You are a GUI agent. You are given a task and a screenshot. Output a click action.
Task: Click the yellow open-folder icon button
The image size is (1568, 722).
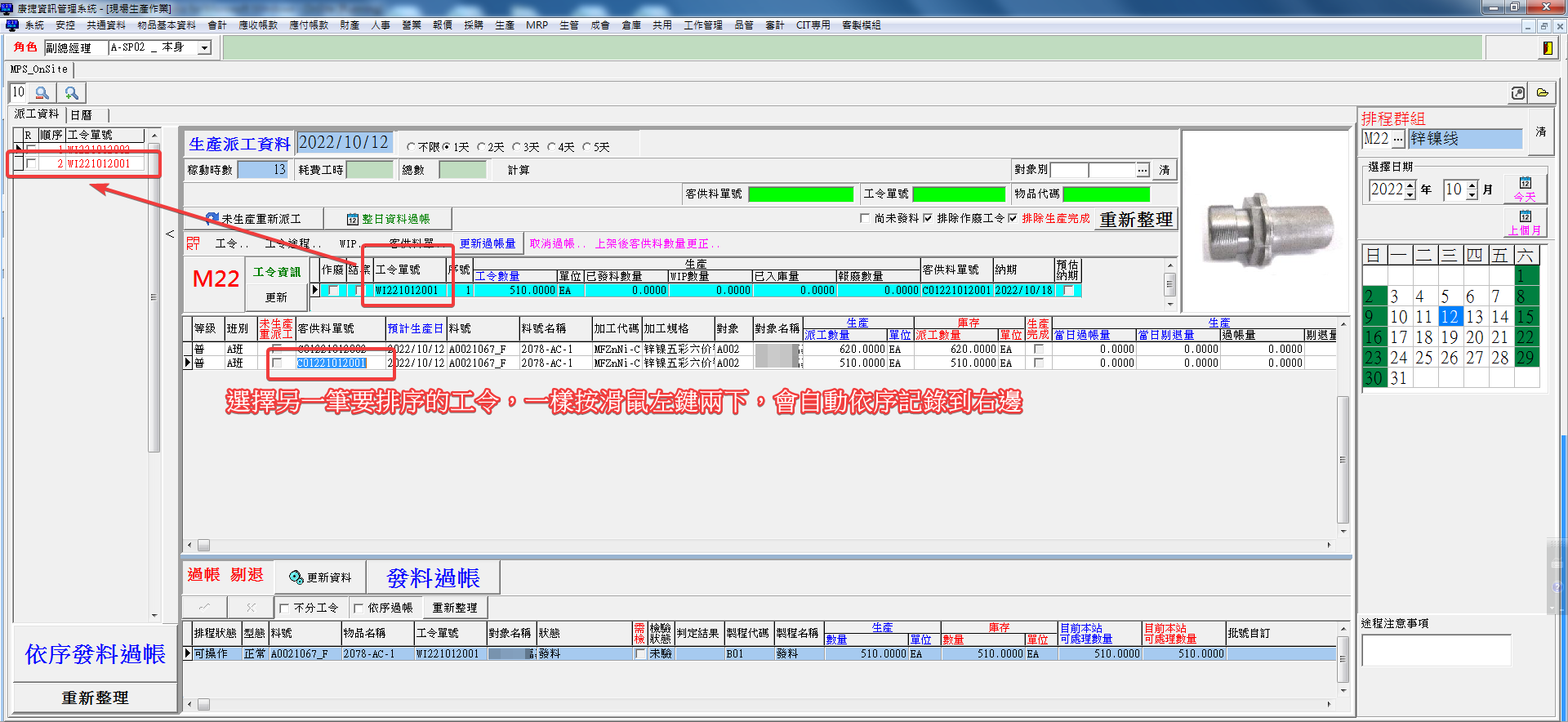tap(1542, 93)
